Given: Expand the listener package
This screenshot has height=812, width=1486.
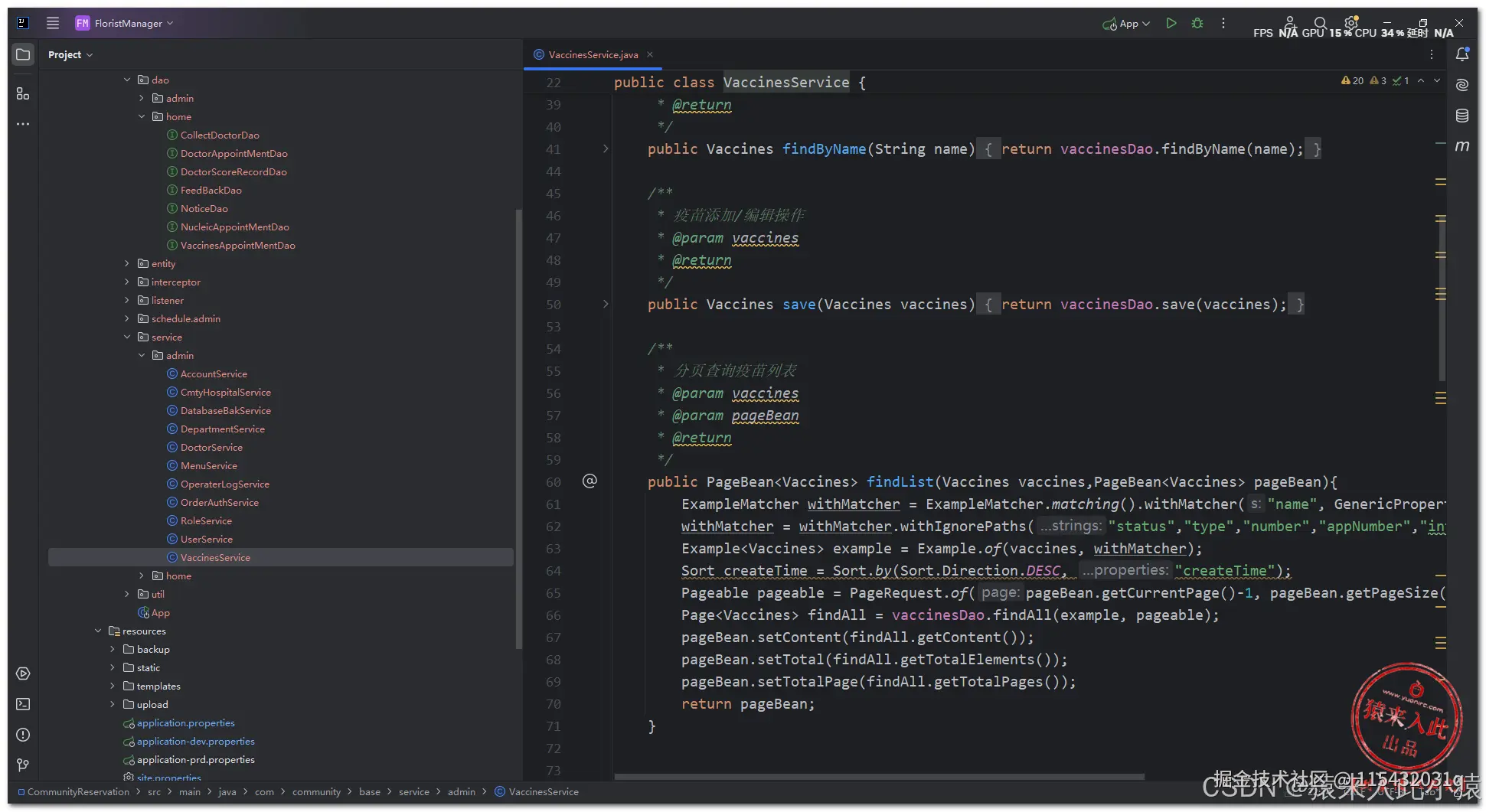Looking at the screenshot, I should [127, 300].
